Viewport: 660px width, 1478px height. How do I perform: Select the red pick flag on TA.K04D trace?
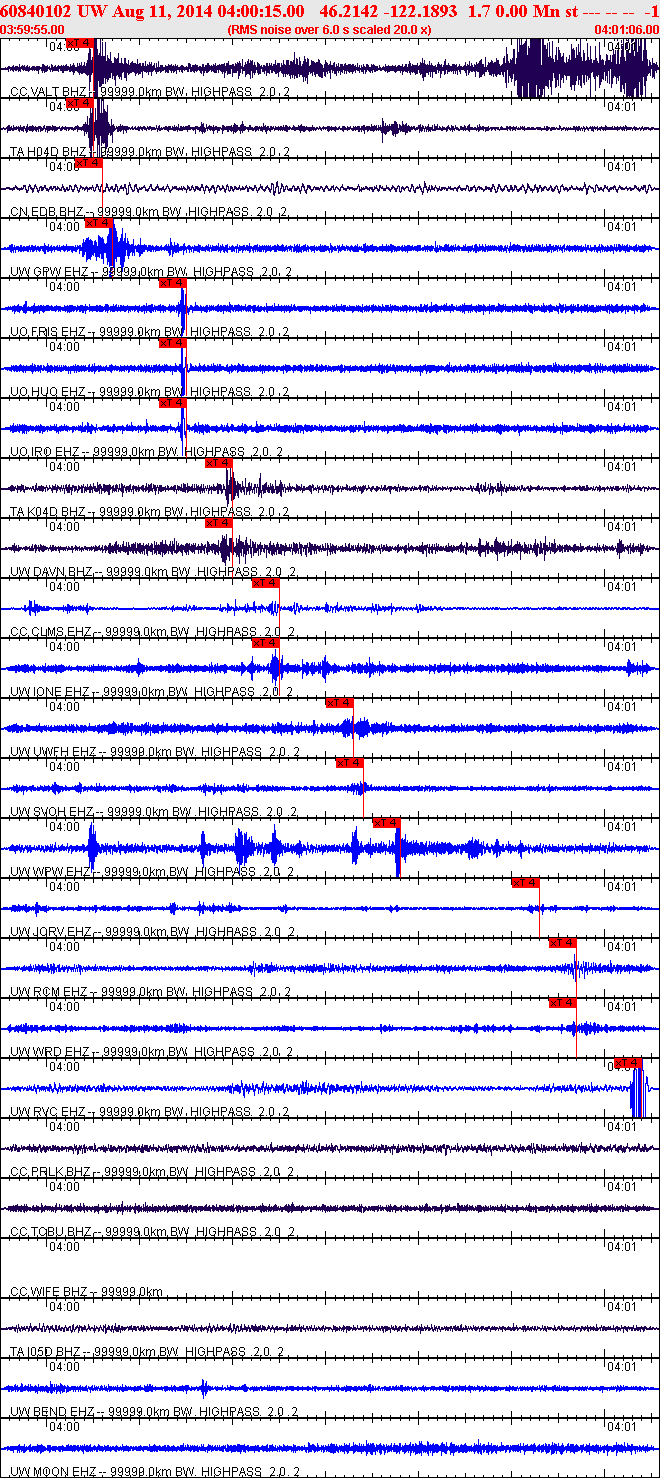(218, 463)
